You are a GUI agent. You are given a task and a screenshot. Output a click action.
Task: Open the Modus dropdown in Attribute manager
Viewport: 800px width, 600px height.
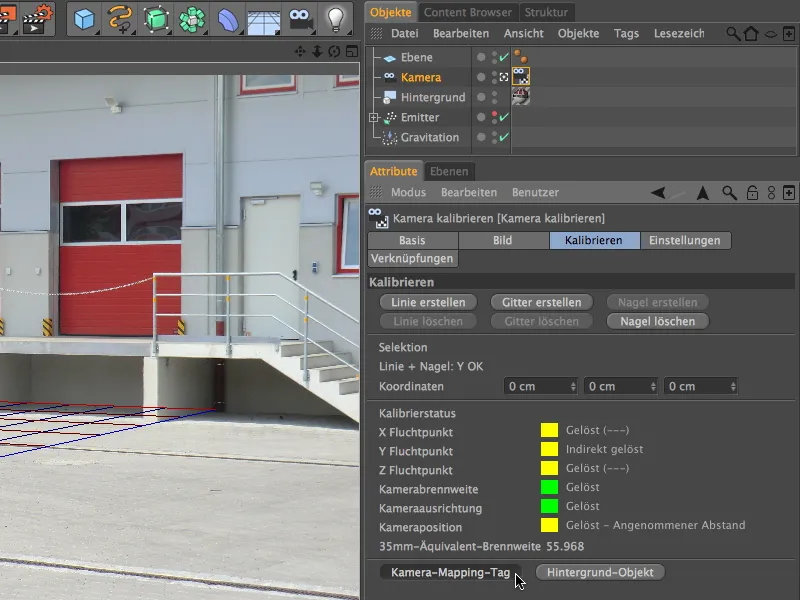410,192
